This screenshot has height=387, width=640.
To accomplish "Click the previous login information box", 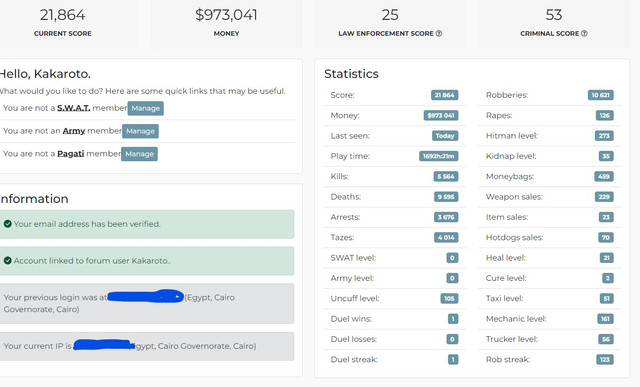I will point(147,303).
